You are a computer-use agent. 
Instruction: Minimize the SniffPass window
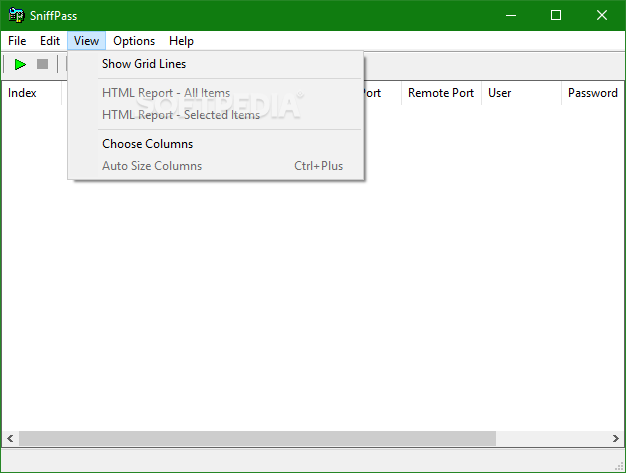coord(511,16)
